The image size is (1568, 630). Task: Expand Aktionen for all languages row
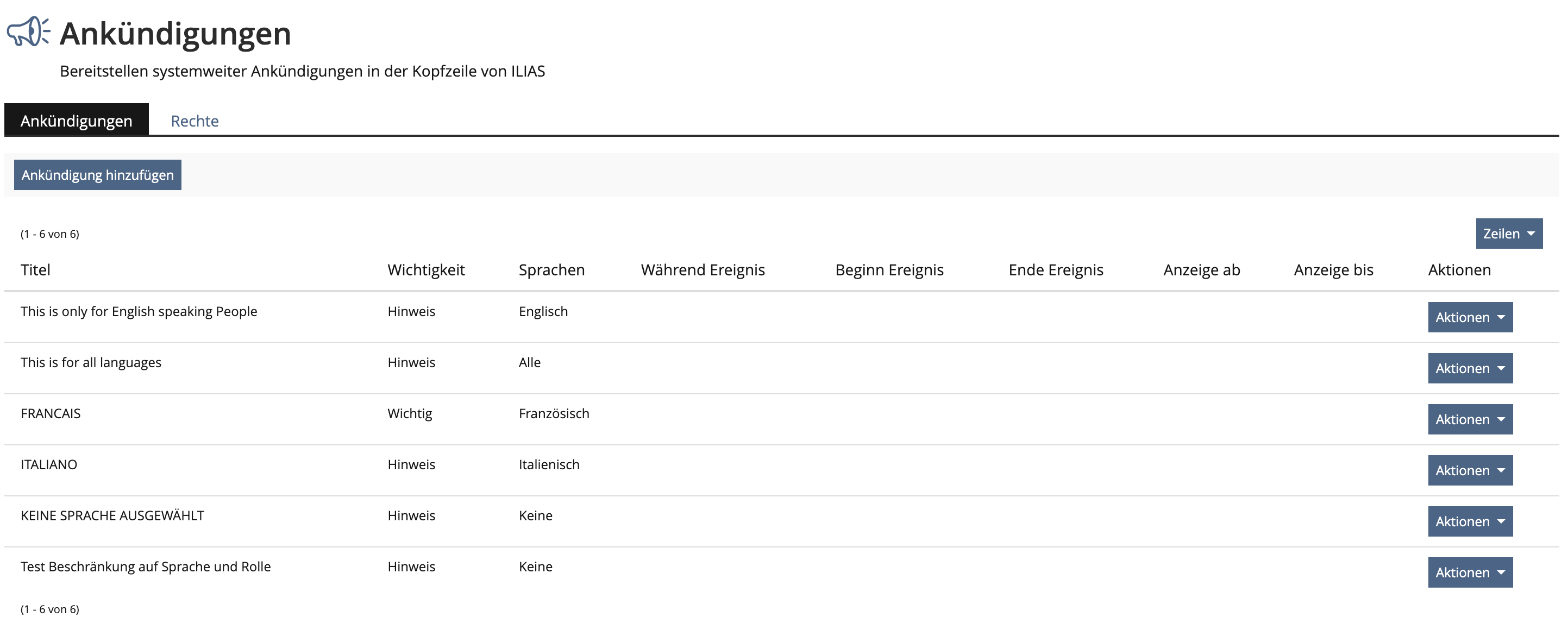coord(1470,368)
